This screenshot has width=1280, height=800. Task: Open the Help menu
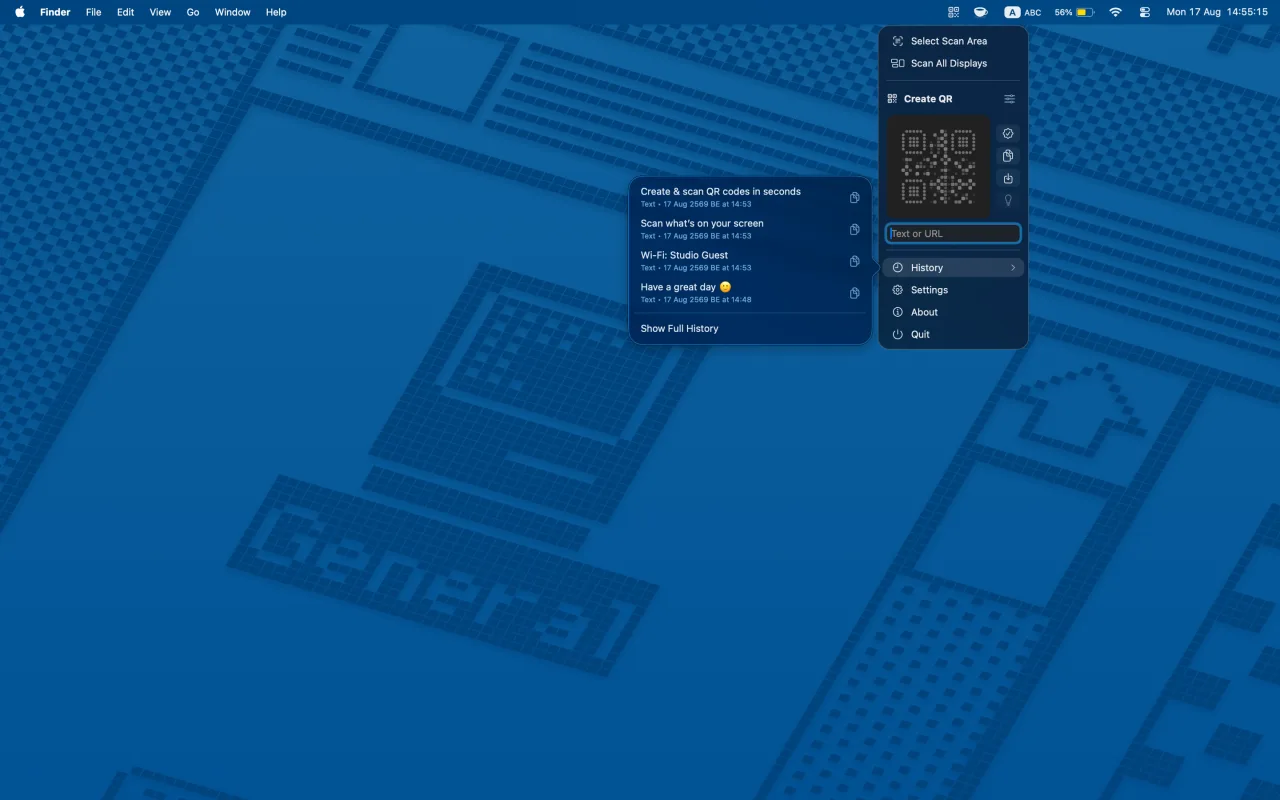276,12
